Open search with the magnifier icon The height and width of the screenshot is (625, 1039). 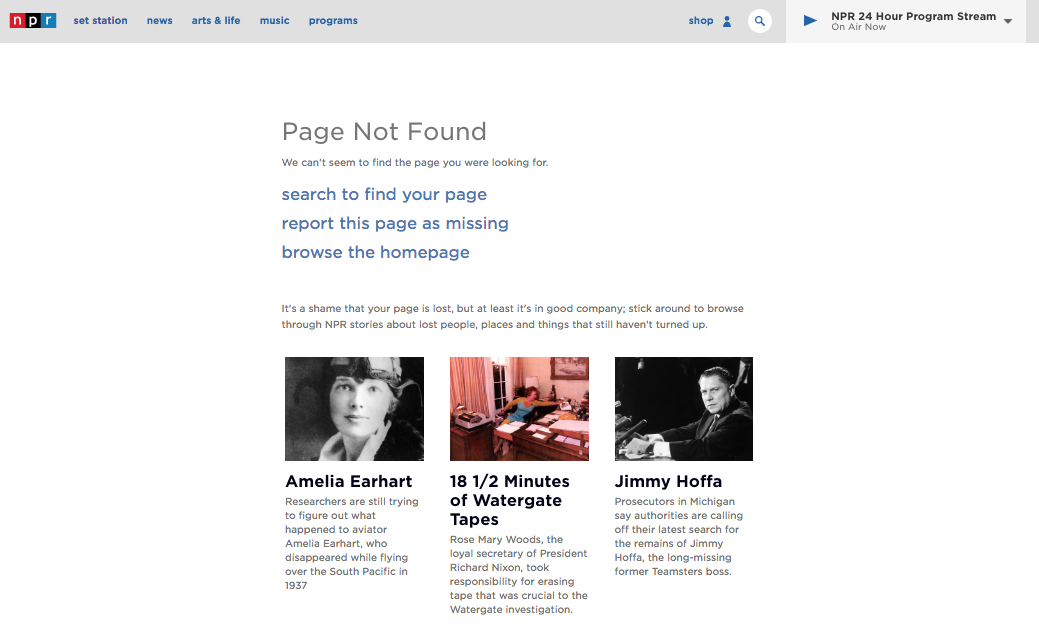759,21
